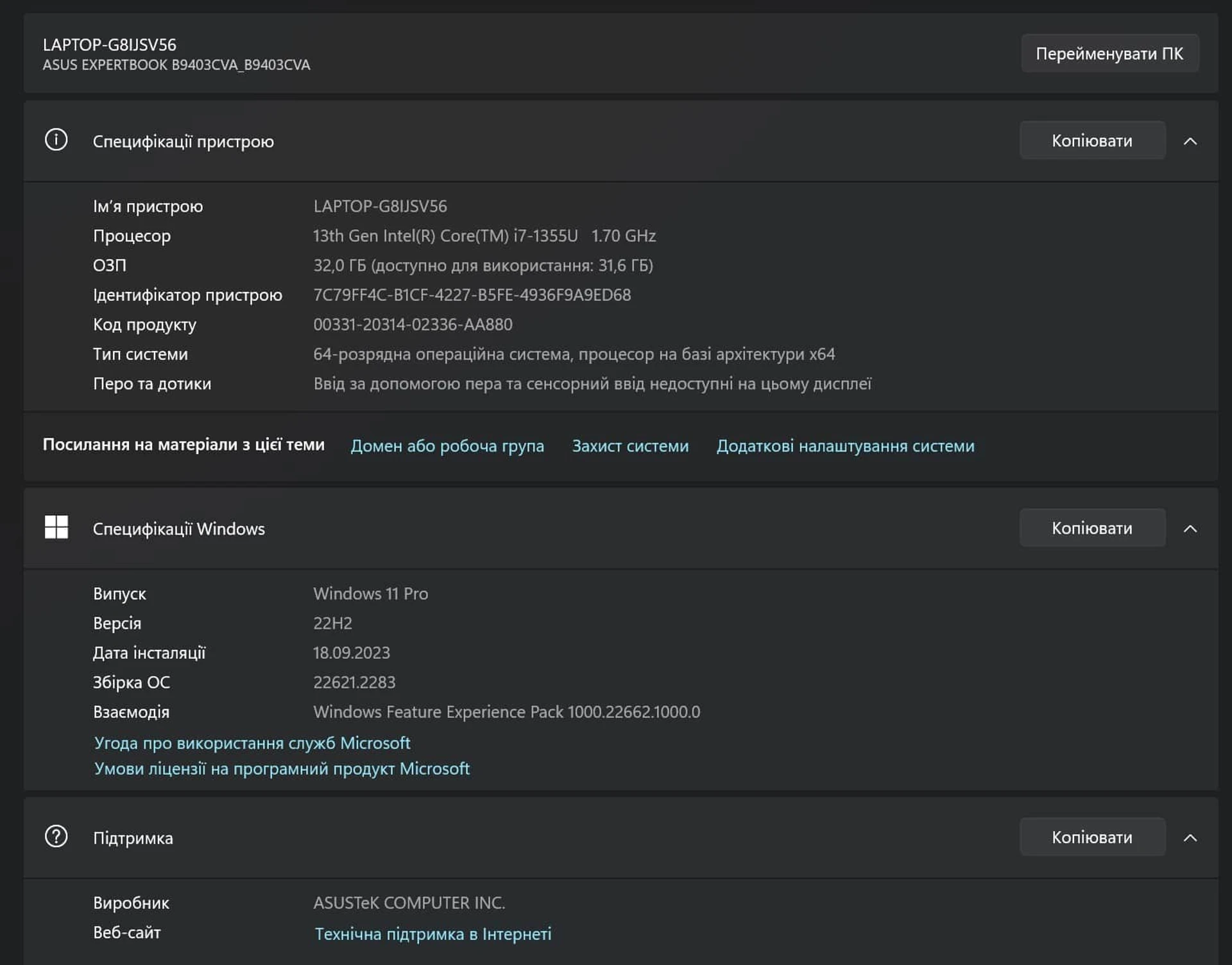The width and height of the screenshot is (1232, 965).
Task: Open Технічна підтримка в Інтернеті link
Action: pyautogui.click(x=433, y=934)
